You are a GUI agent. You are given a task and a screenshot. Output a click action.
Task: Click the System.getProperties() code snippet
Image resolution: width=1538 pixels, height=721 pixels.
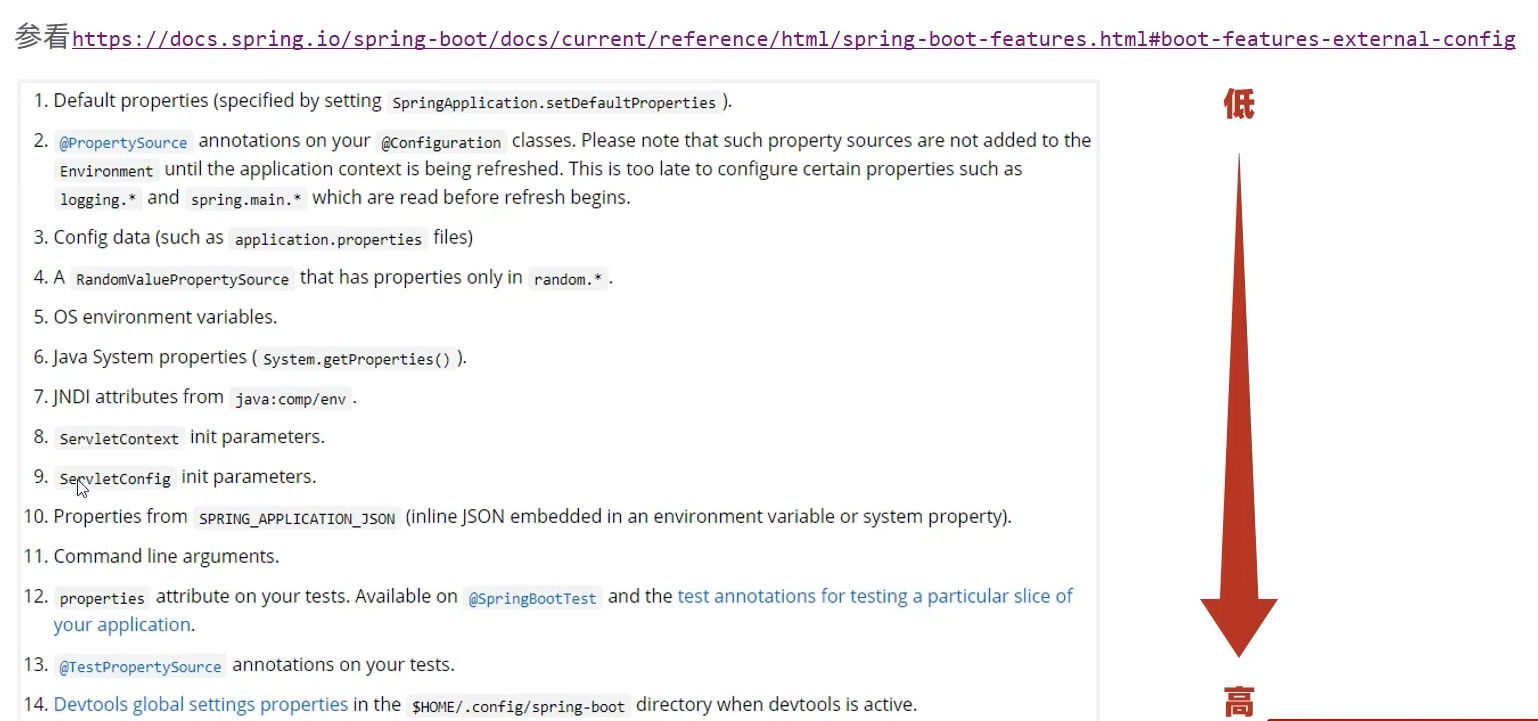[357, 359]
